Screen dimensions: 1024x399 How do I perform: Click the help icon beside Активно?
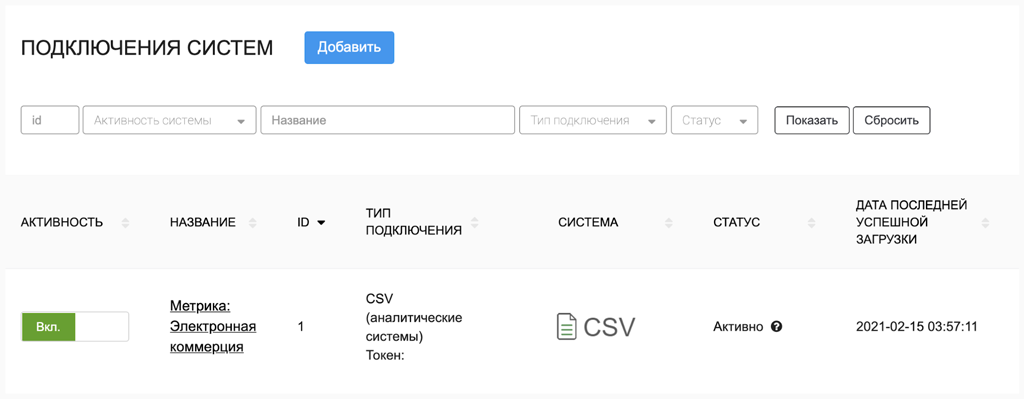tap(776, 327)
